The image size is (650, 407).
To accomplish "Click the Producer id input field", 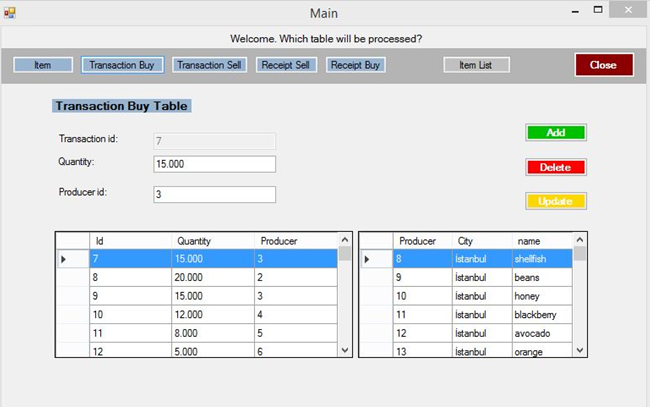I will click(x=214, y=194).
